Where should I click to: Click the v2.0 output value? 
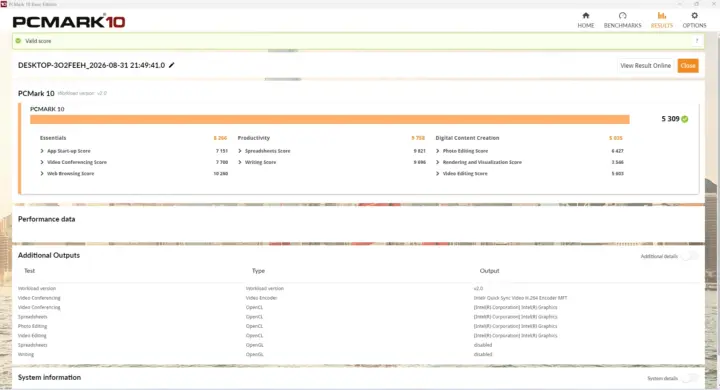[478, 288]
